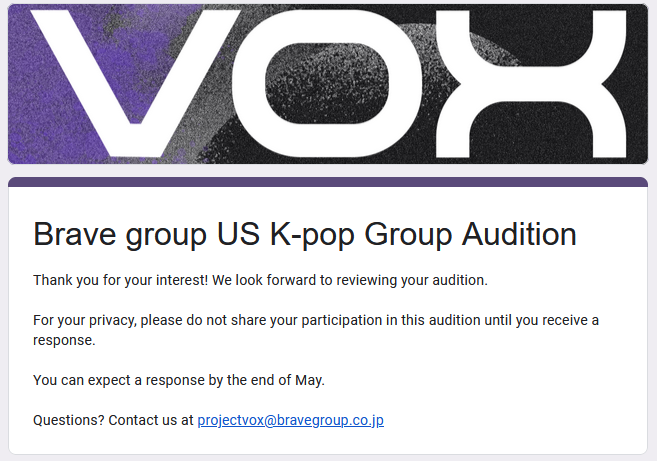This screenshot has width=657, height=461.
Task: Click the word Audition in the title
Action: [519, 234]
